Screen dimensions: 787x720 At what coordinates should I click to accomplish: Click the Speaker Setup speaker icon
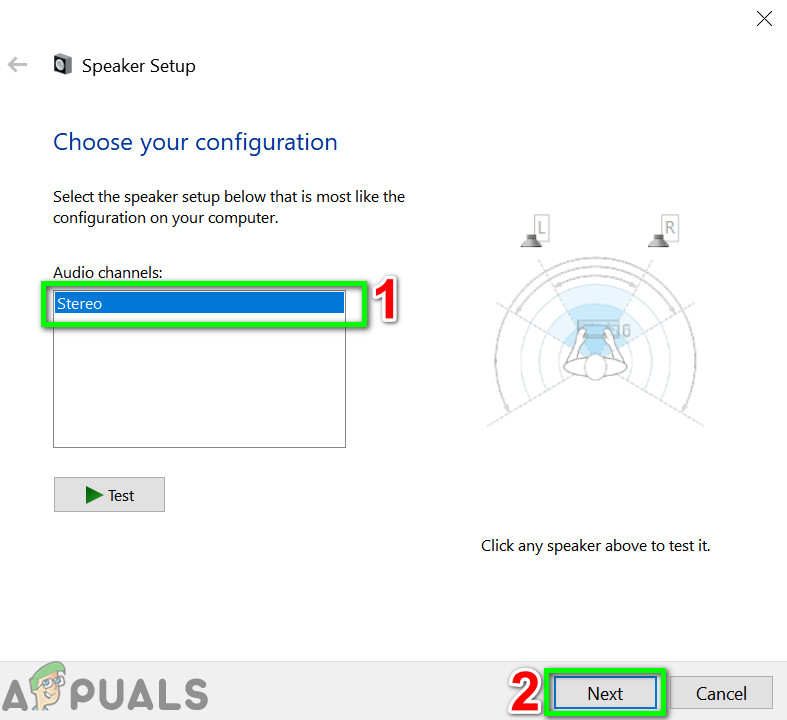coord(63,65)
